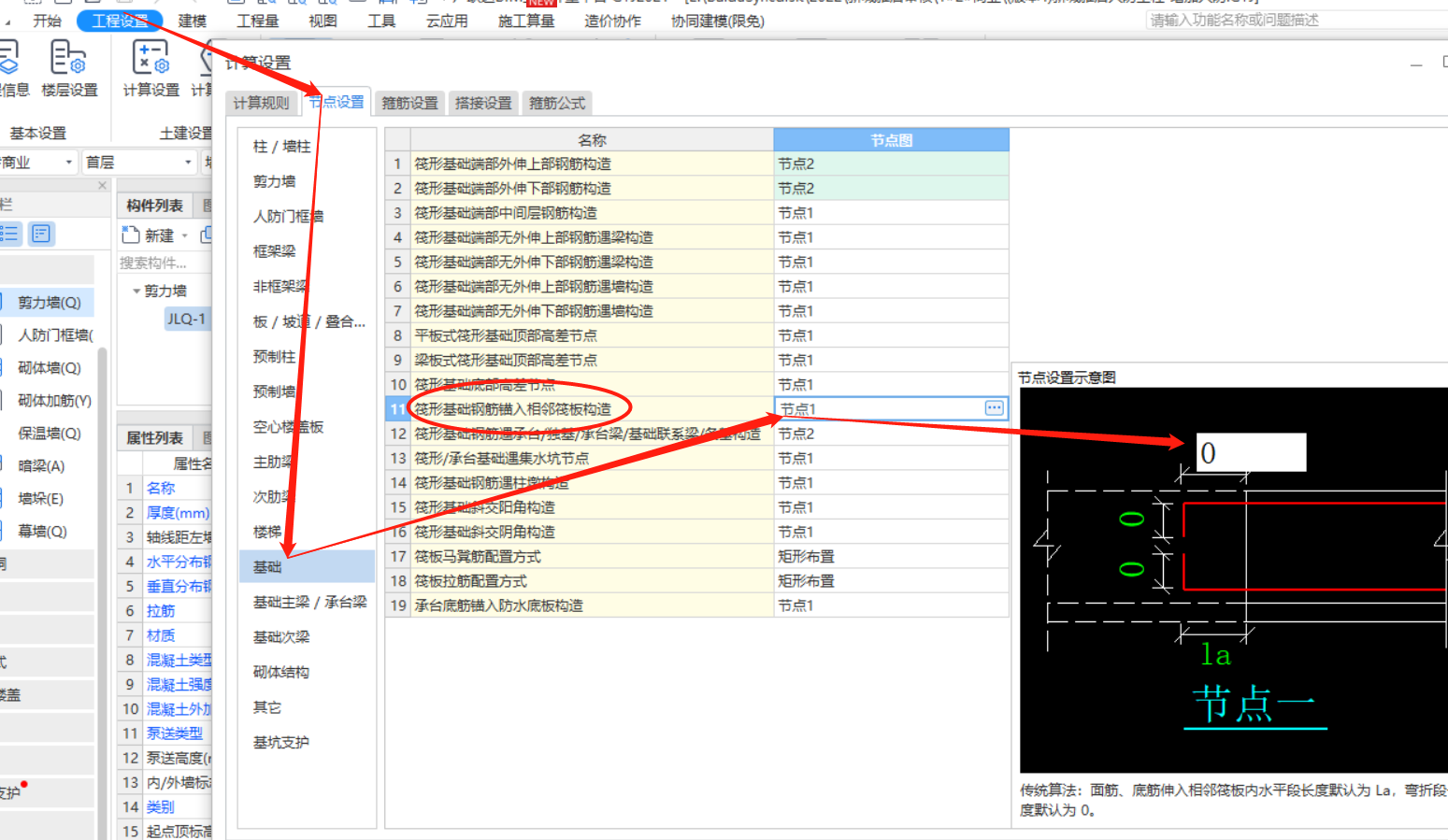Click 材质 property link
Screen dimensions: 1448x840
coord(161,635)
